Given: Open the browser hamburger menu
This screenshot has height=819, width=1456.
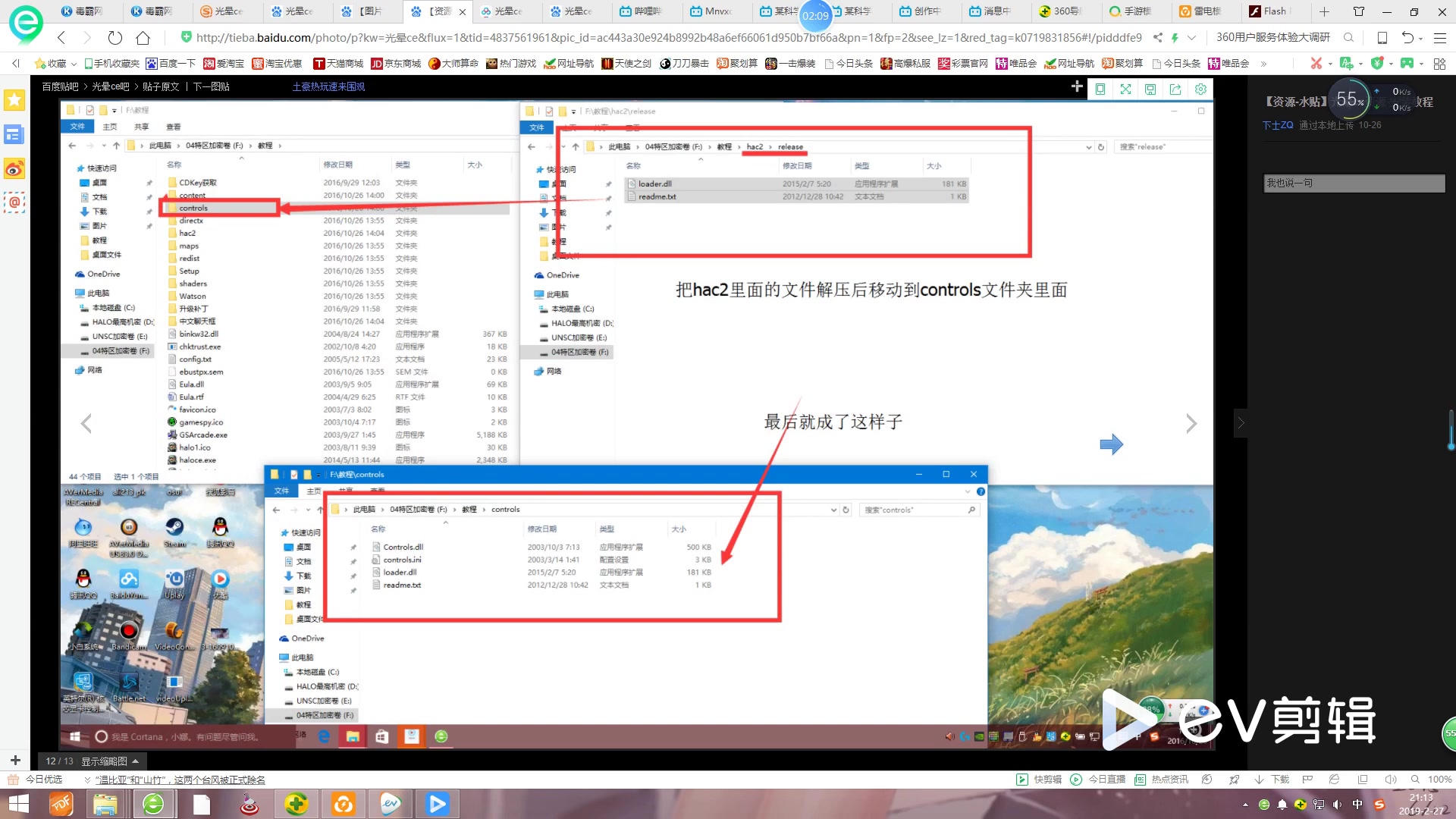Looking at the screenshot, I should pyautogui.click(x=1440, y=37).
